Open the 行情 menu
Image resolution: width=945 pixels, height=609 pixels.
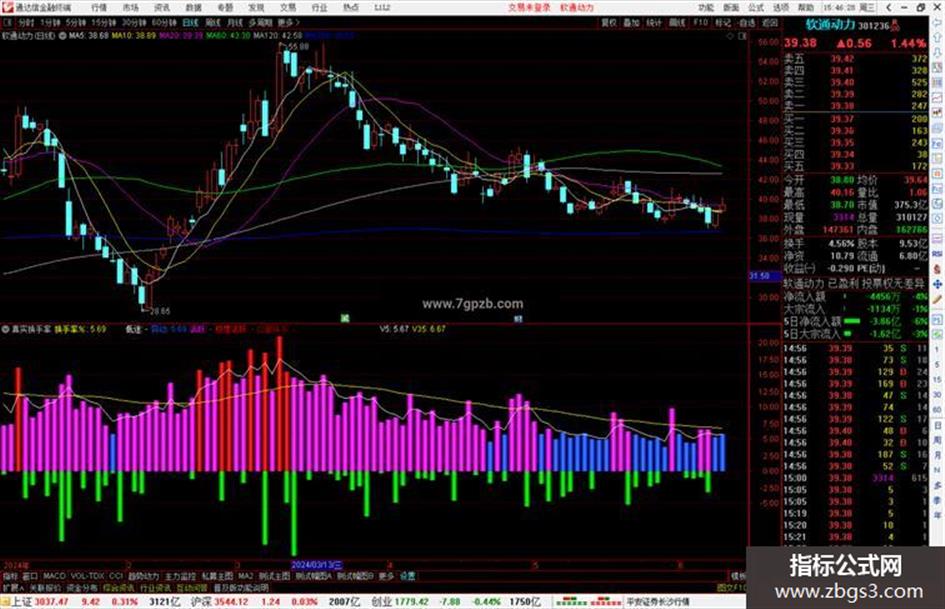point(99,7)
